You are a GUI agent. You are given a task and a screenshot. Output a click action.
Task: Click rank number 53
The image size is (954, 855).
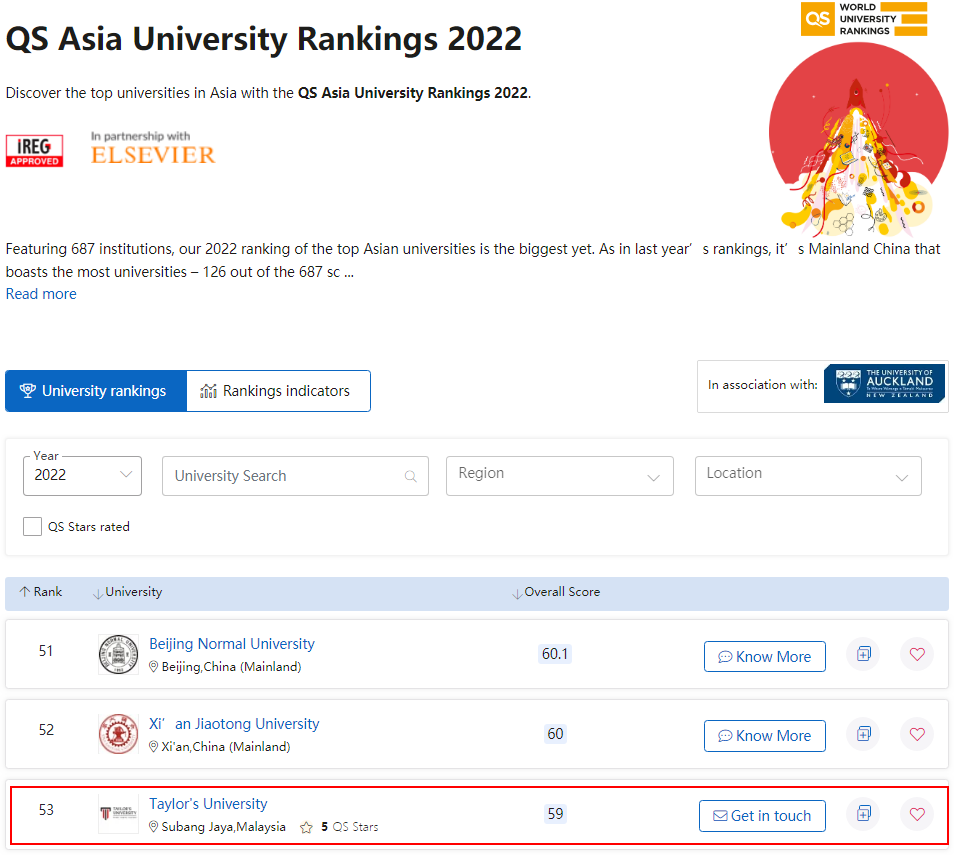tap(46, 810)
